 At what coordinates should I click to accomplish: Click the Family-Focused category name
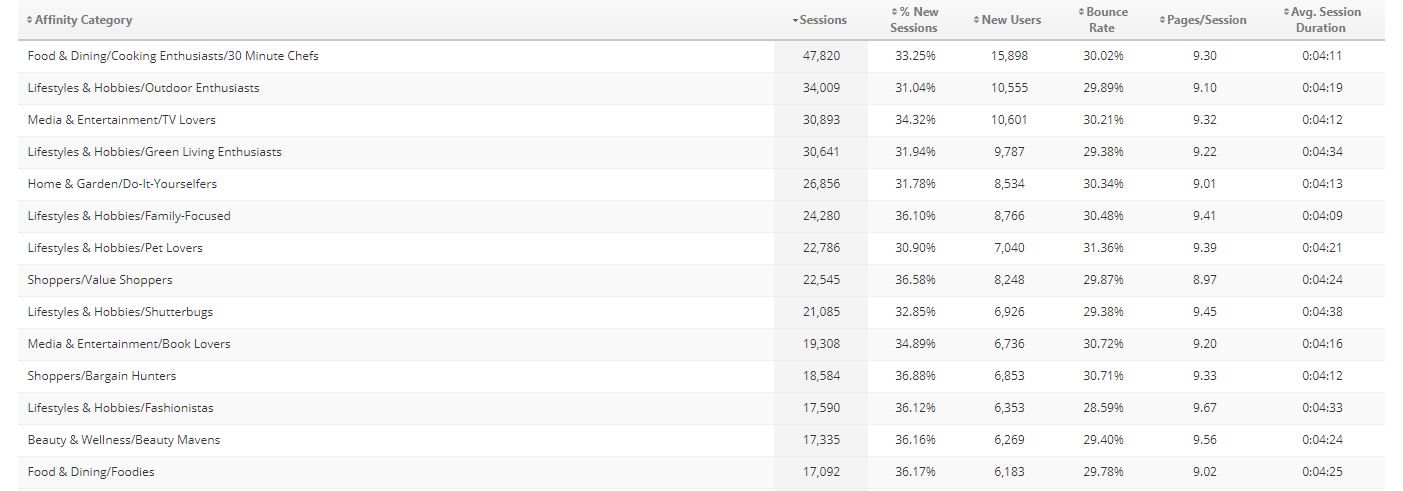click(x=129, y=216)
